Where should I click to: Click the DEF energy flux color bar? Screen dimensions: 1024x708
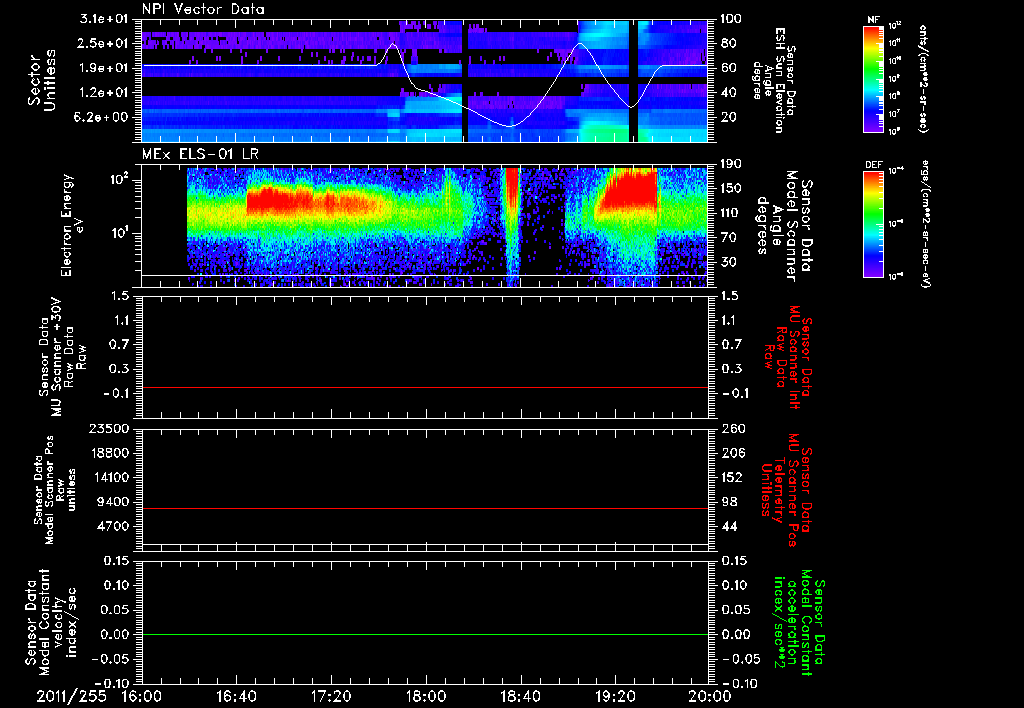pyautogui.click(x=873, y=224)
